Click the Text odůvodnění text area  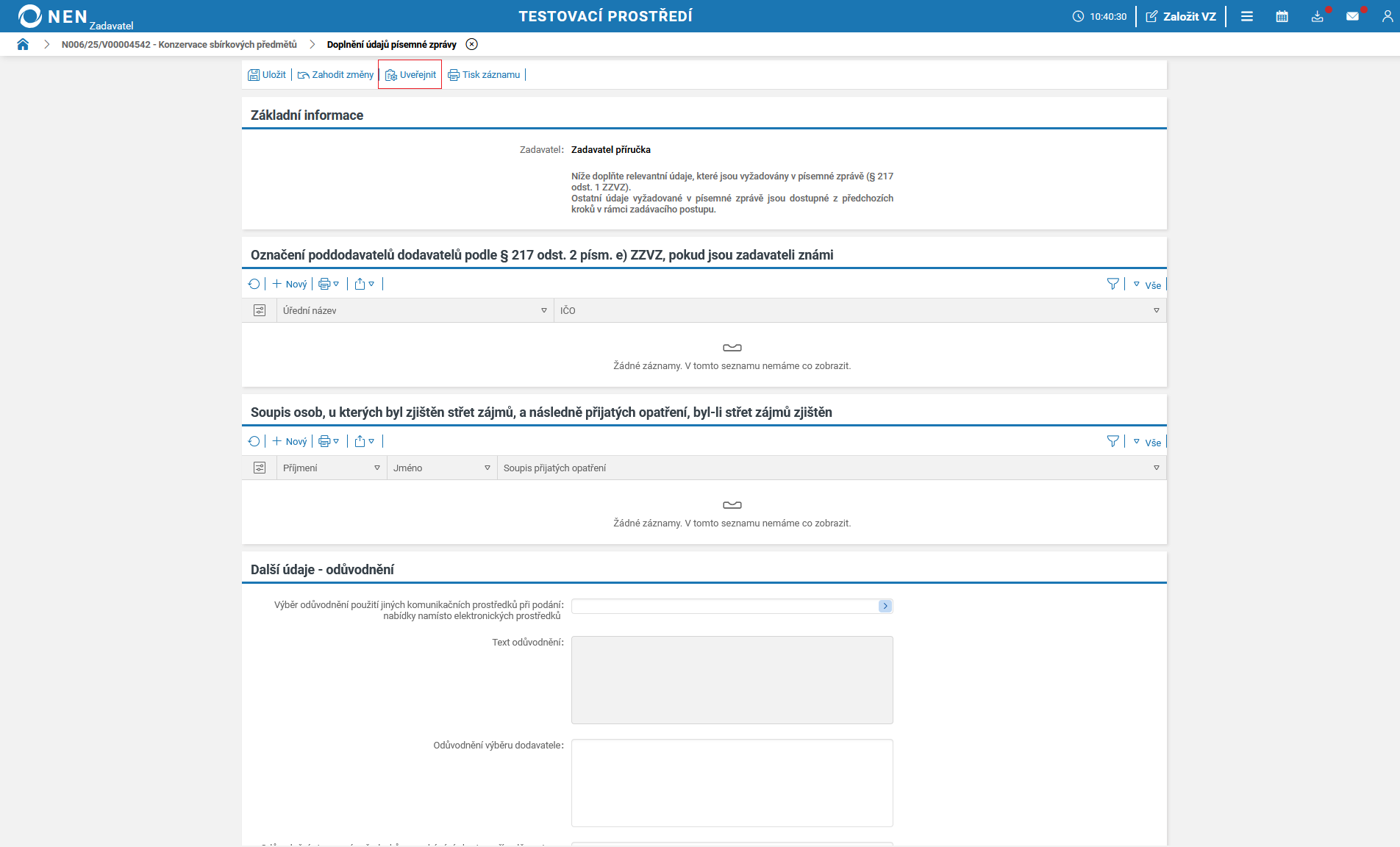tap(732, 680)
